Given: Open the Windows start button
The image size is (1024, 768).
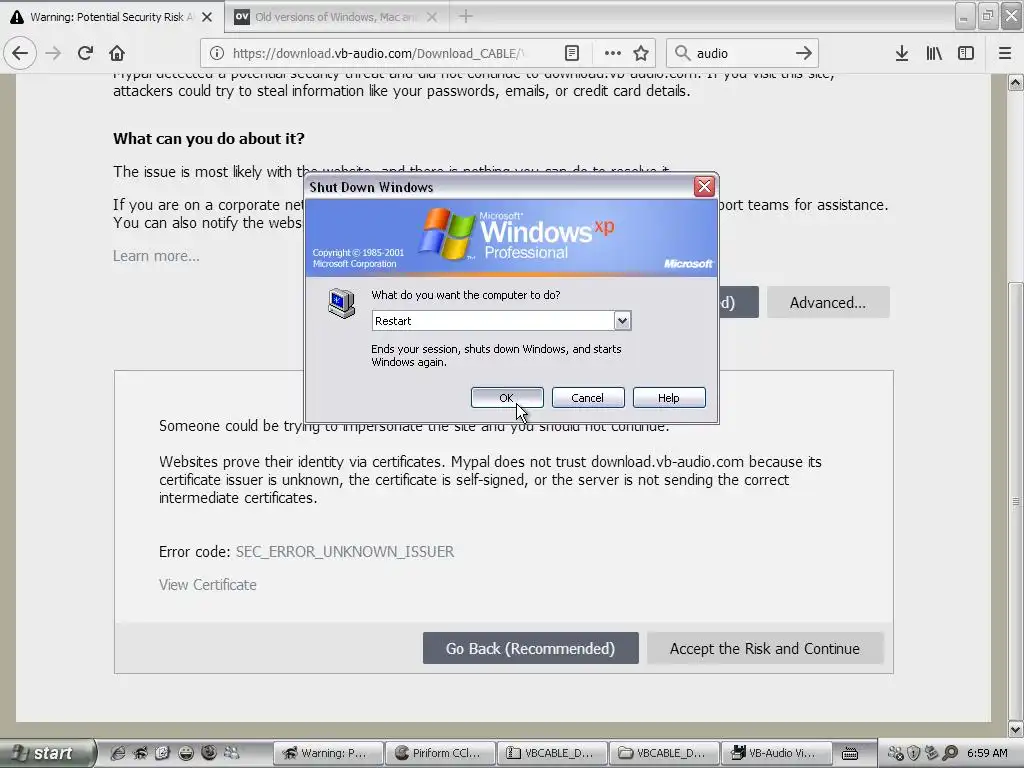Looking at the screenshot, I should (46, 753).
